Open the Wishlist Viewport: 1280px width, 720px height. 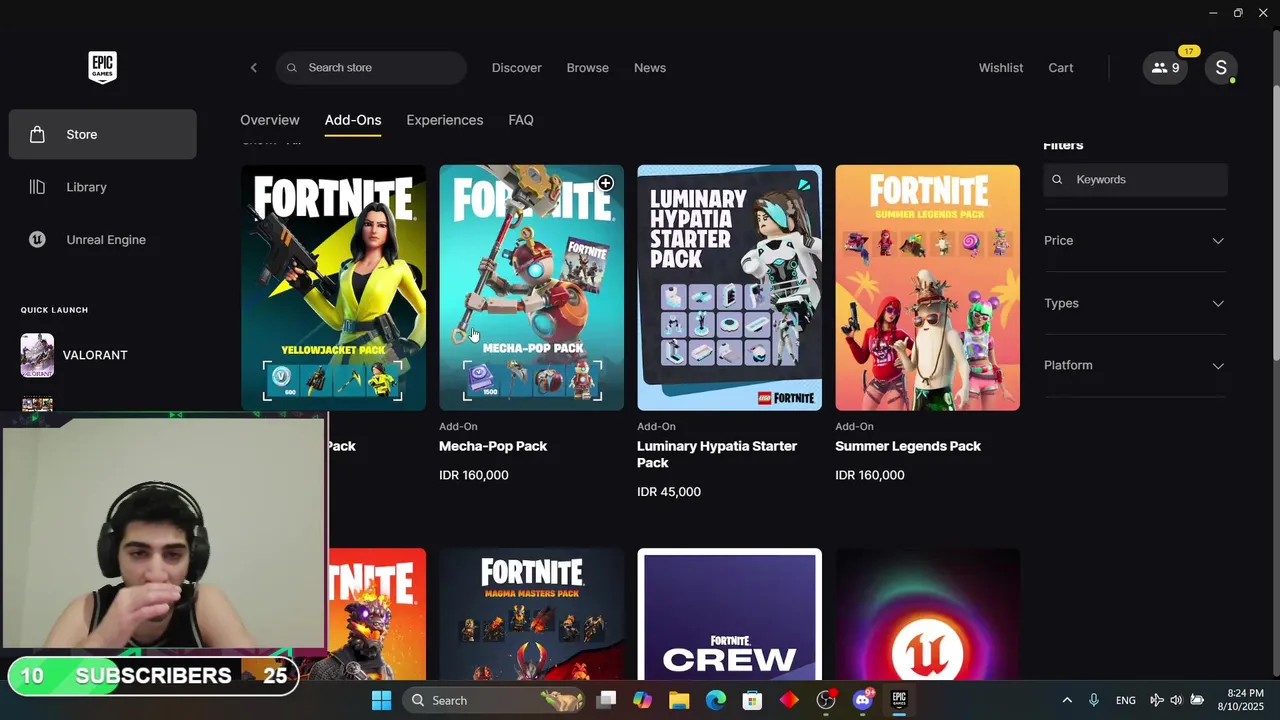click(x=1001, y=68)
